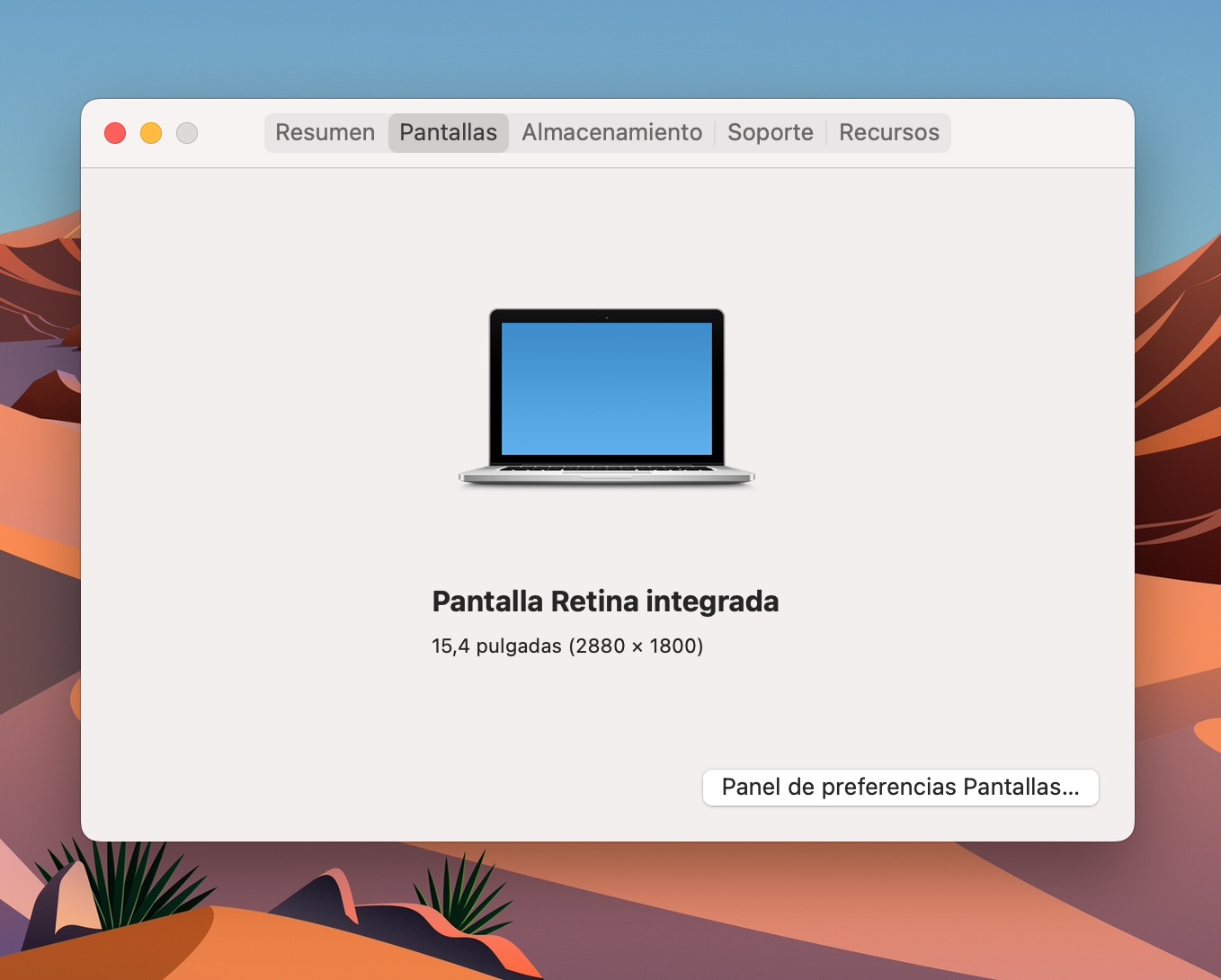
Task: Switch to the Resumen tab
Action: pos(325,133)
